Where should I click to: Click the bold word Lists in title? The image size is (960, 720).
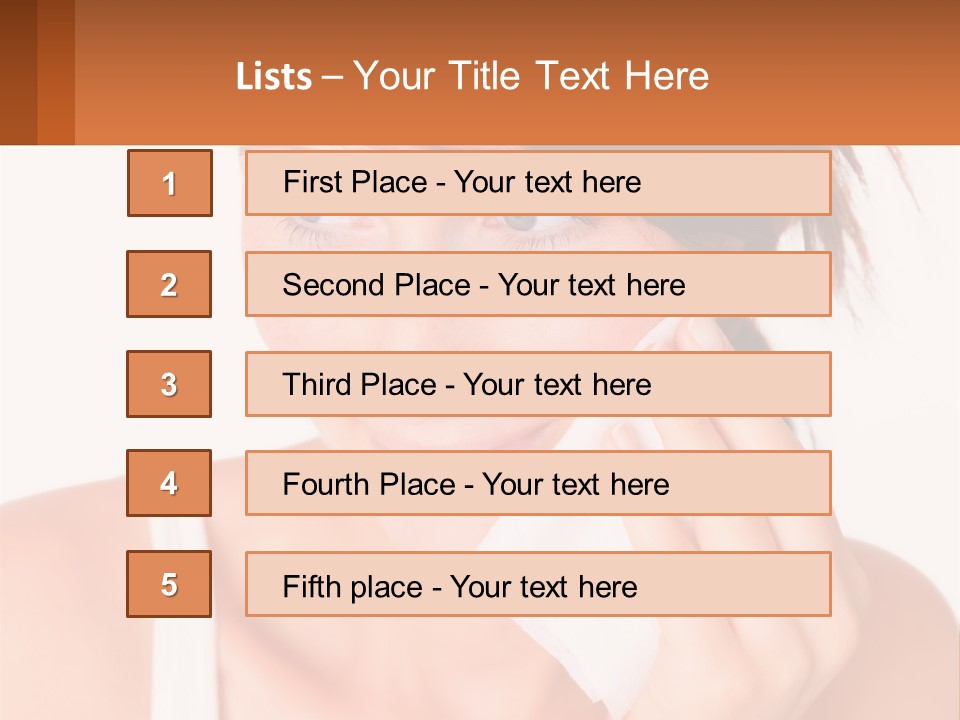tap(274, 77)
